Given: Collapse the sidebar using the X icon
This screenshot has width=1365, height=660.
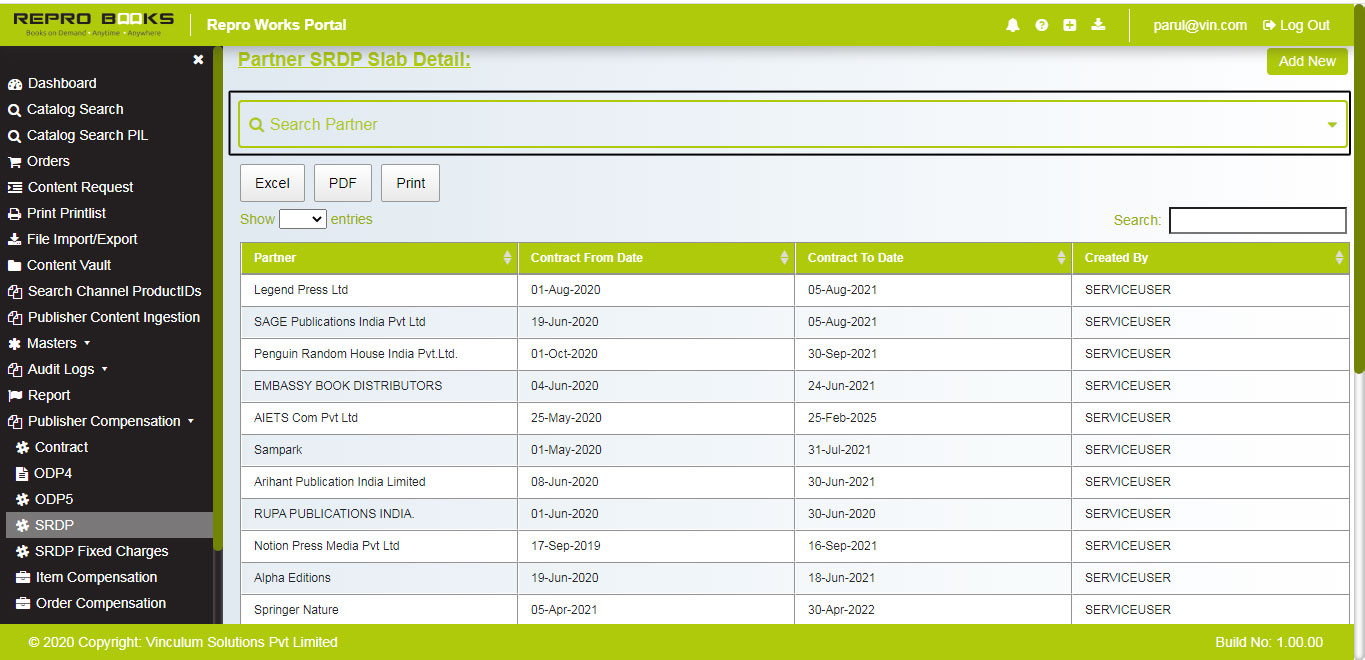Looking at the screenshot, I should [x=198, y=59].
